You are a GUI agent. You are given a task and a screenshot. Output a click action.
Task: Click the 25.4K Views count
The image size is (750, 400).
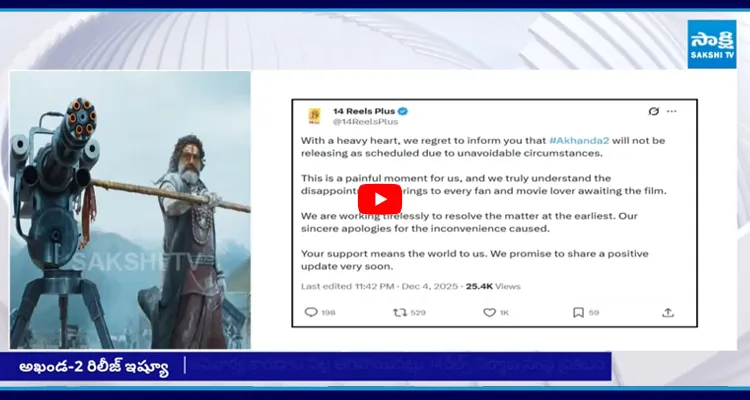pyautogui.click(x=488, y=285)
